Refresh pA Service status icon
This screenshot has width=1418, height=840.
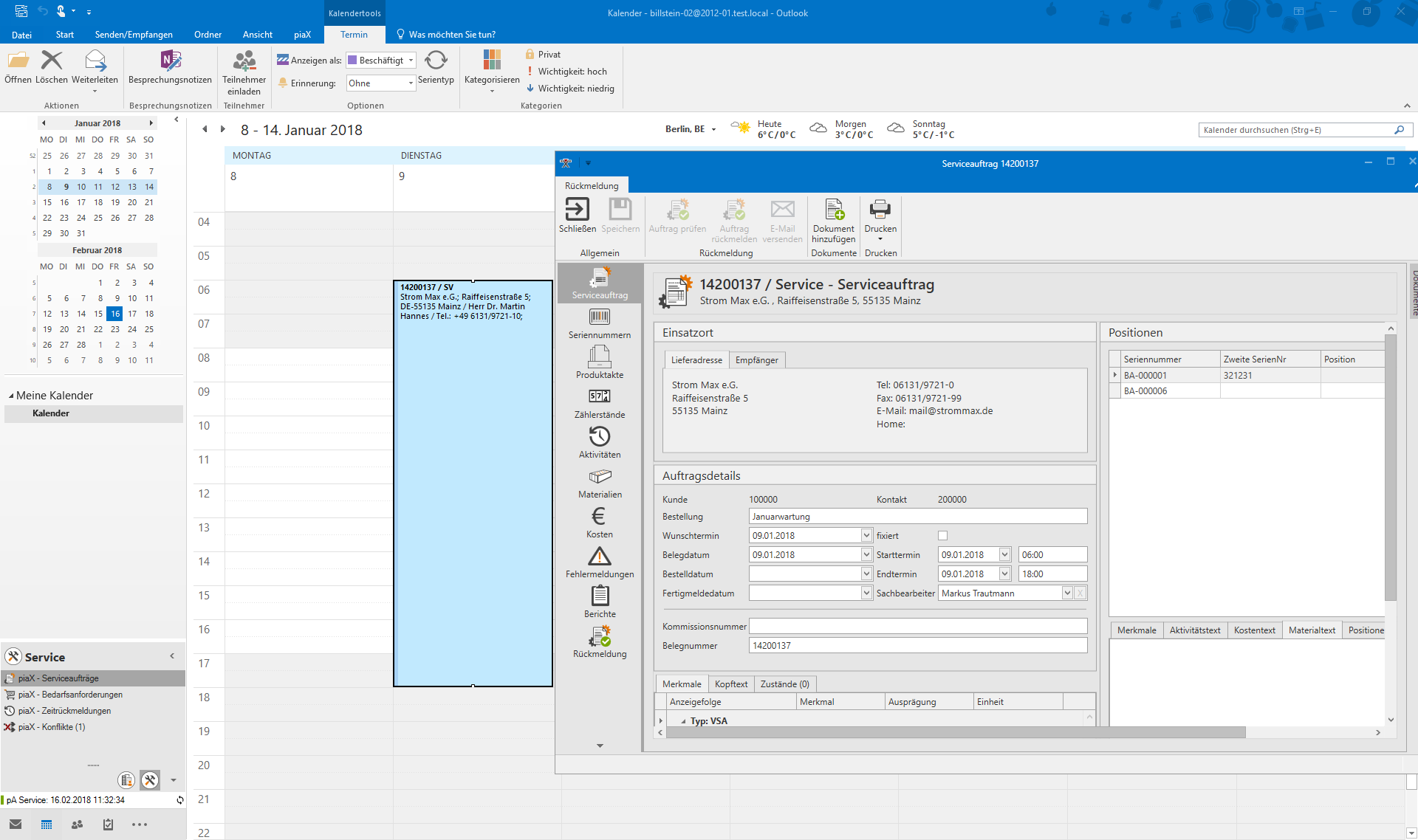tap(179, 799)
